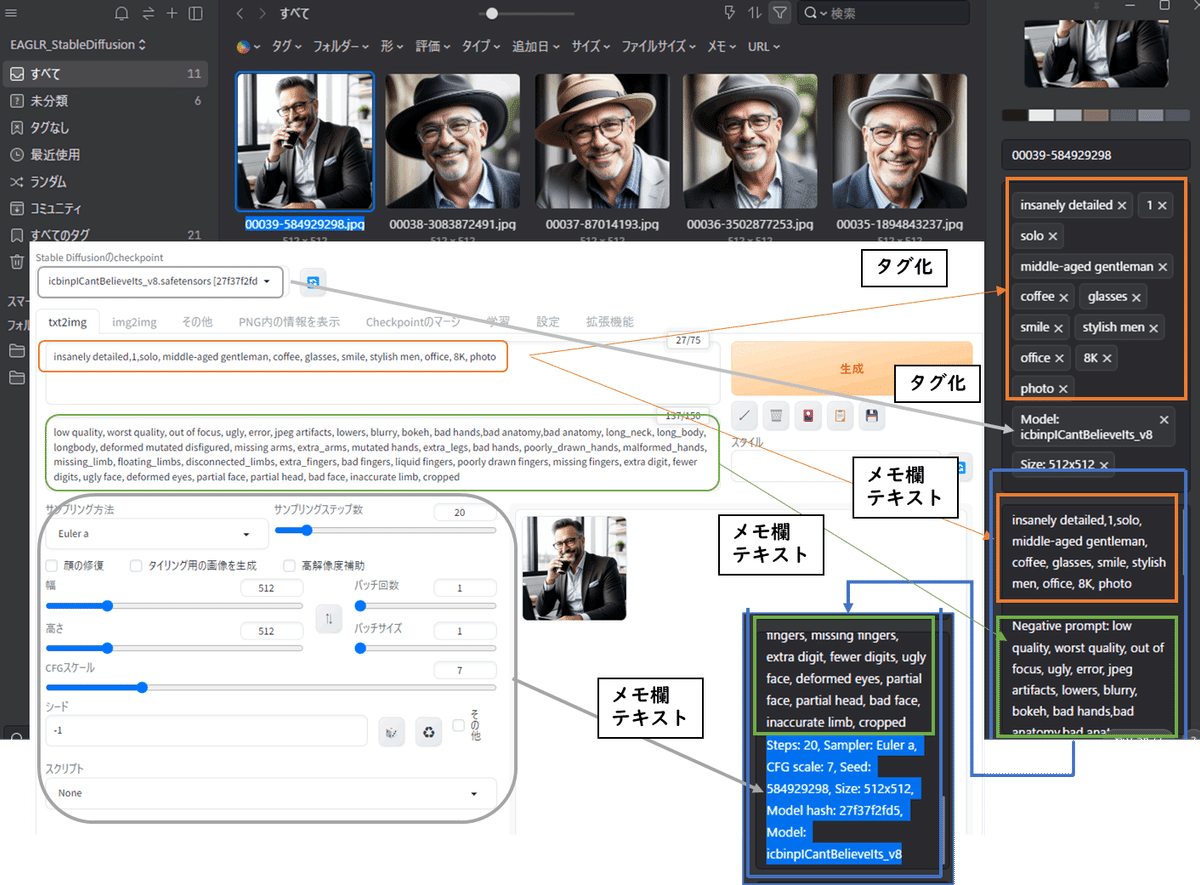Remove the 'photo' tag
Viewport: 1200px width, 885px height.
[1063, 389]
